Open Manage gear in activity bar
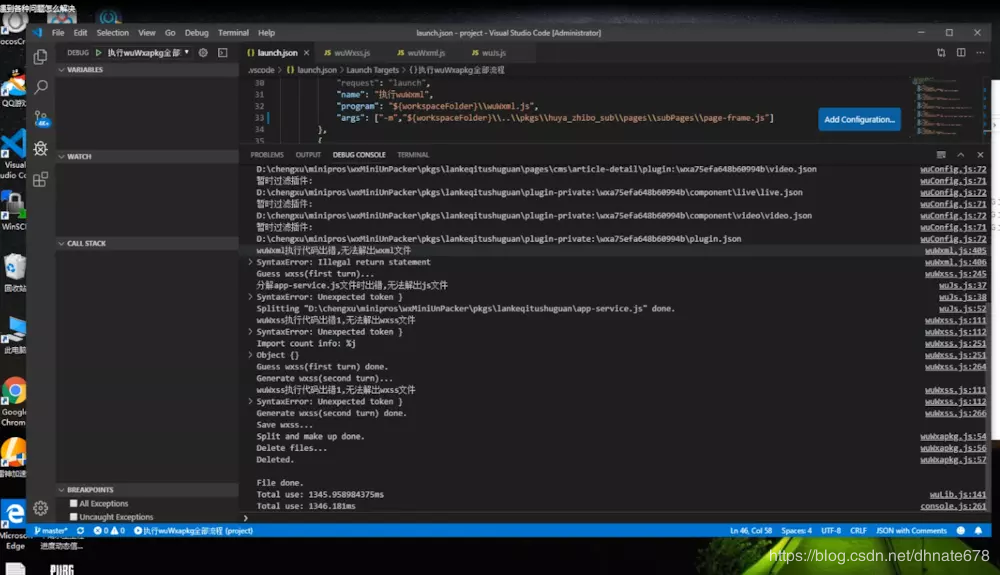The image size is (1000, 575). click(40, 507)
